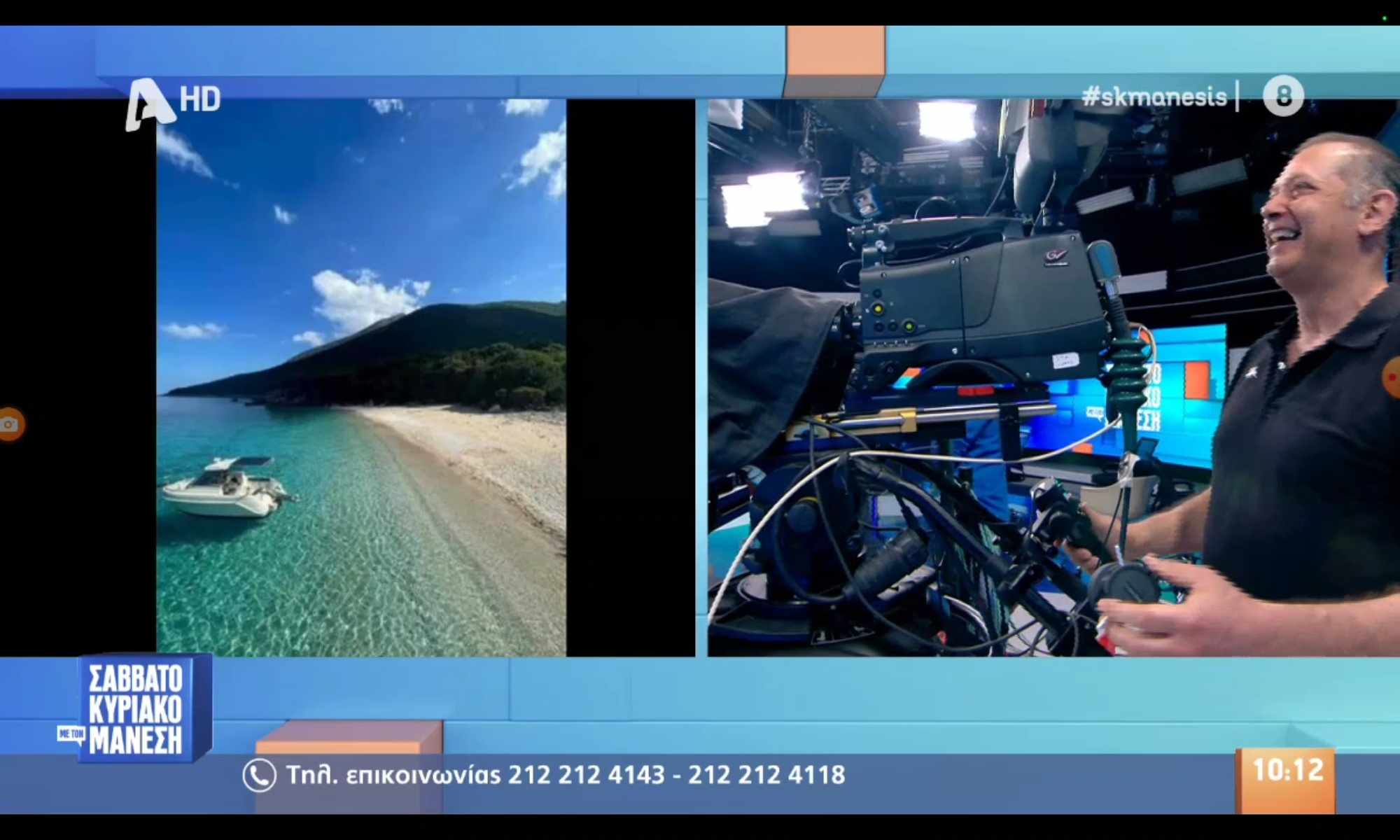The image size is (1400, 840).
Task: Click the GV logo on the camera
Action: (1056, 257)
